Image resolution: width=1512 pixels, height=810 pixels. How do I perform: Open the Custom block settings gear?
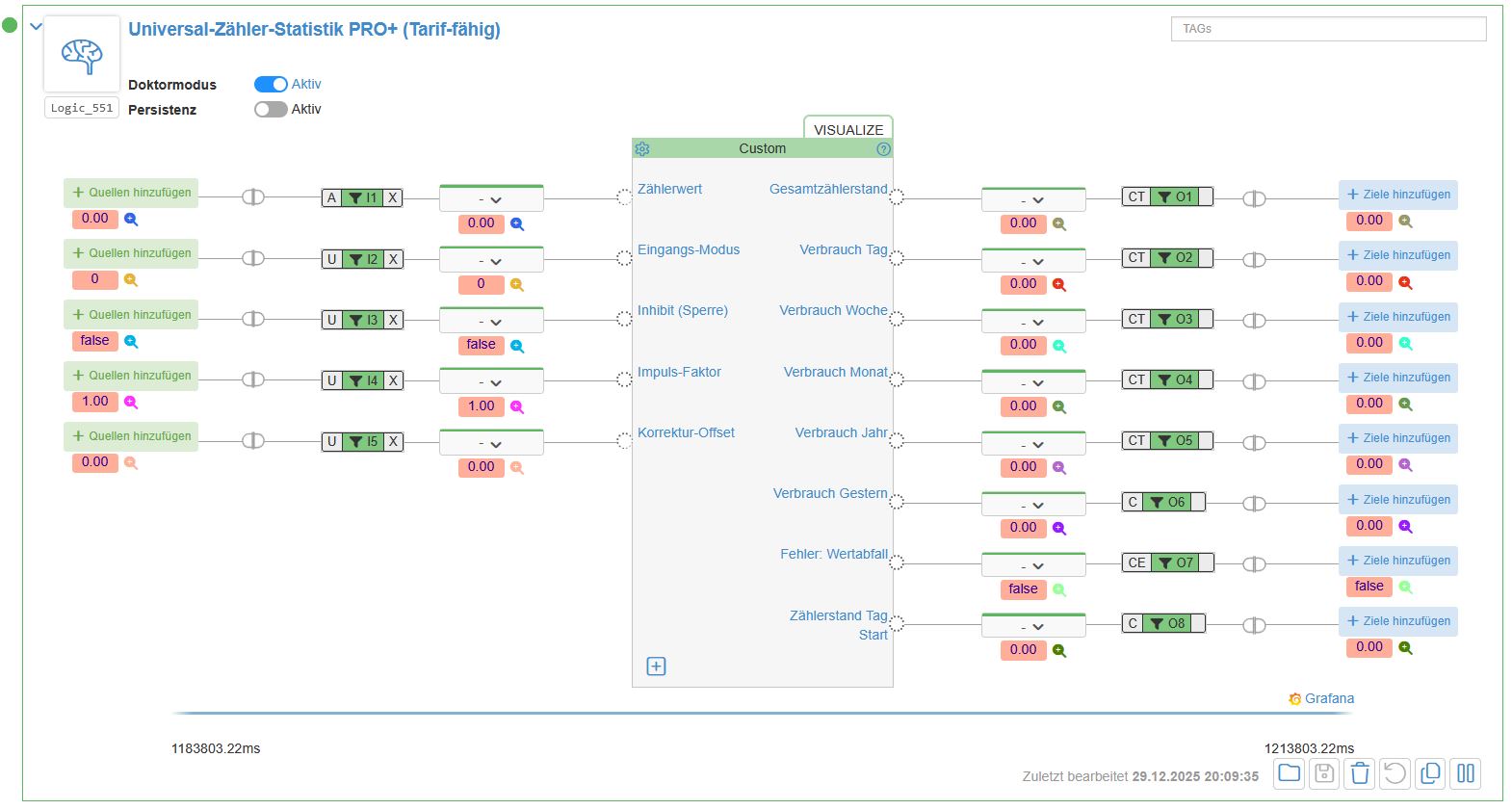pos(642,149)
